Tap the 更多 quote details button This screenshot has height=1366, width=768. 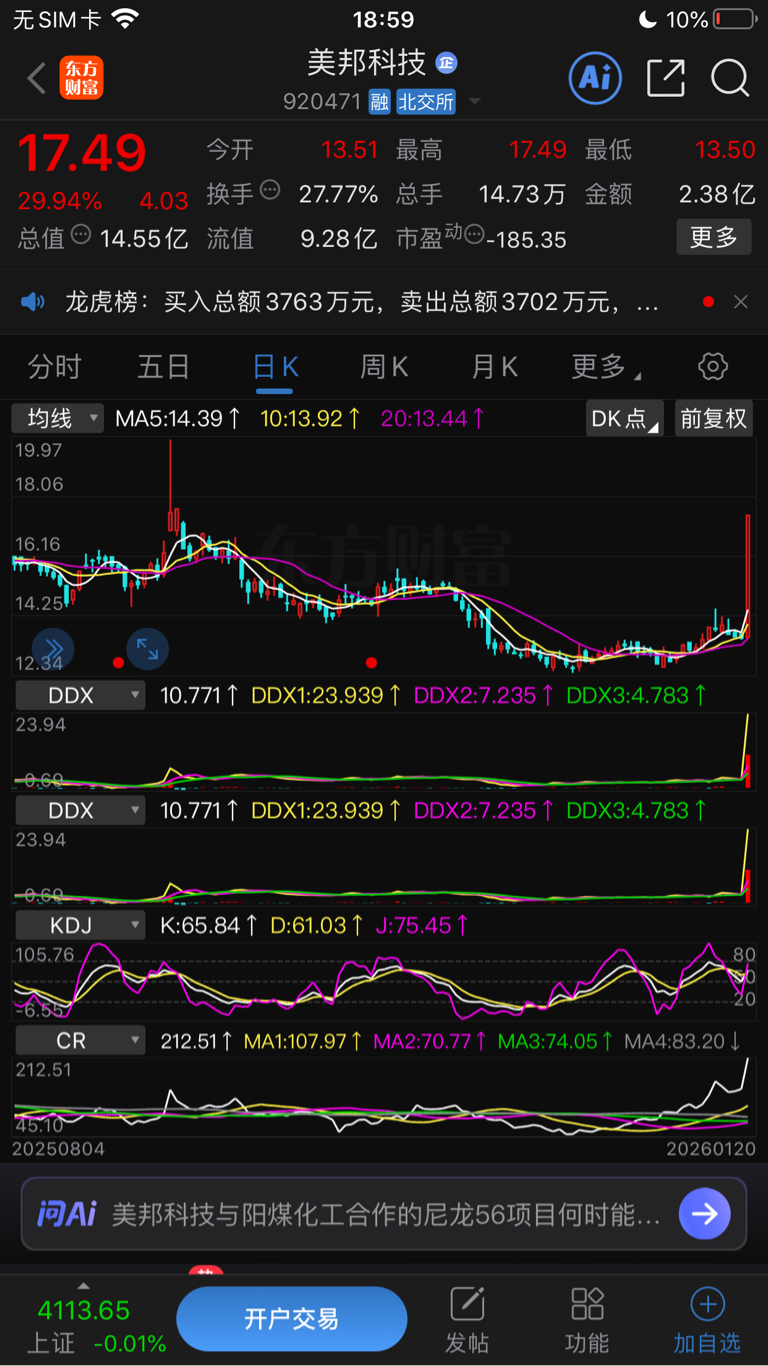[x=714, y=237]
